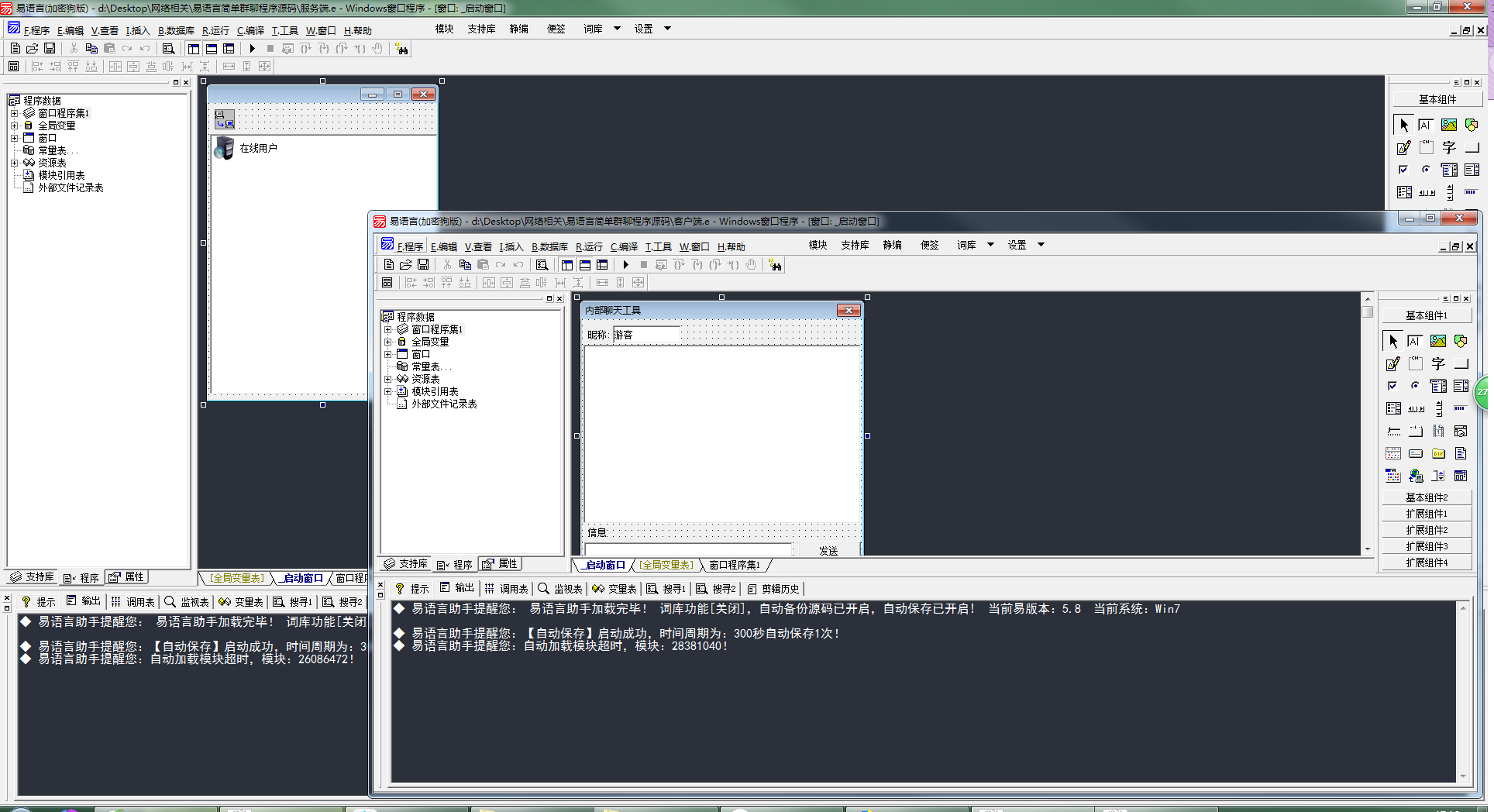The width and height of the screenshot is (1494, 812).
Task: Select picture box component in server component box
Action: tap(1449, 125)
